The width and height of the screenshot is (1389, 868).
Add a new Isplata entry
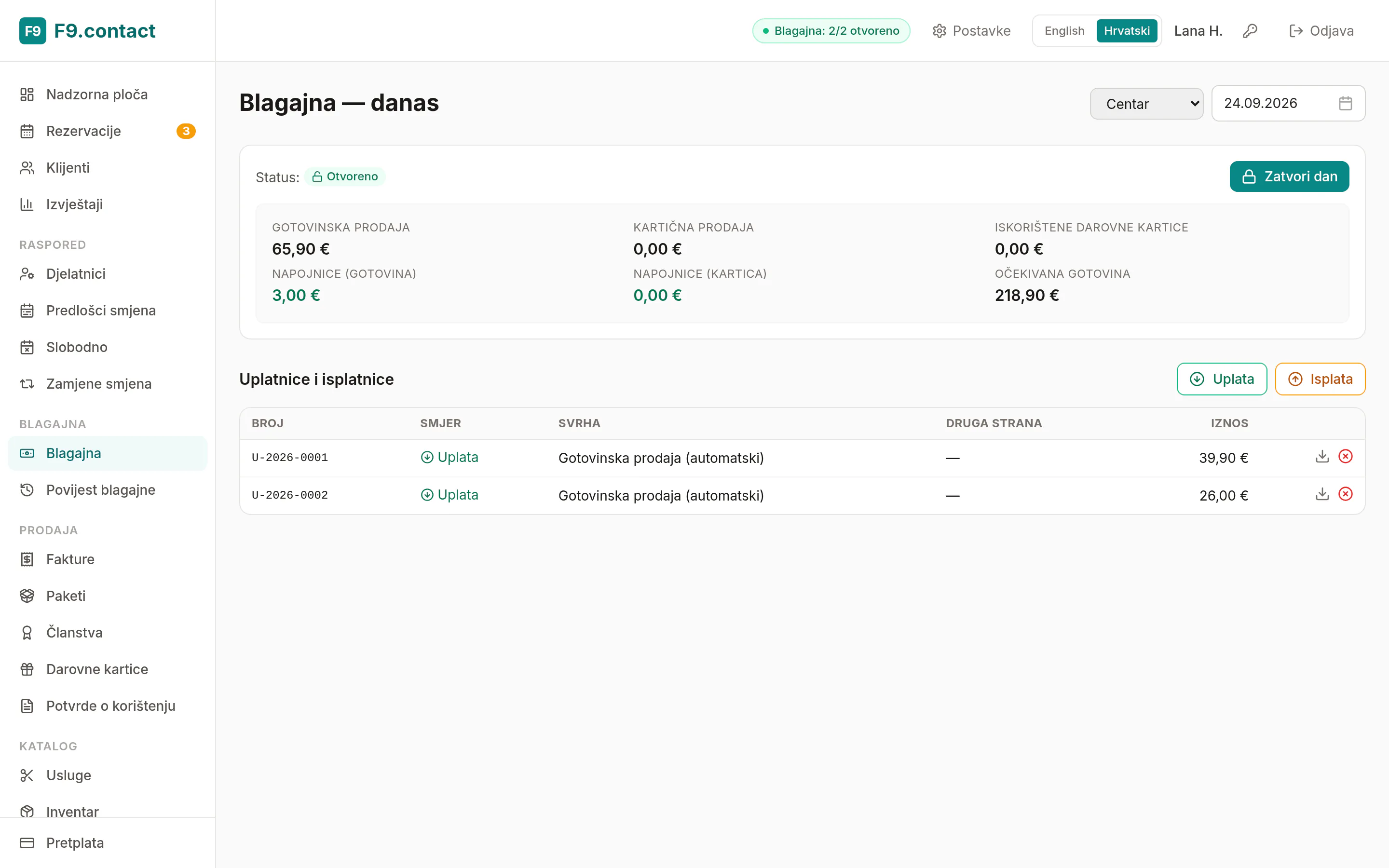(x=1320, y=380)
